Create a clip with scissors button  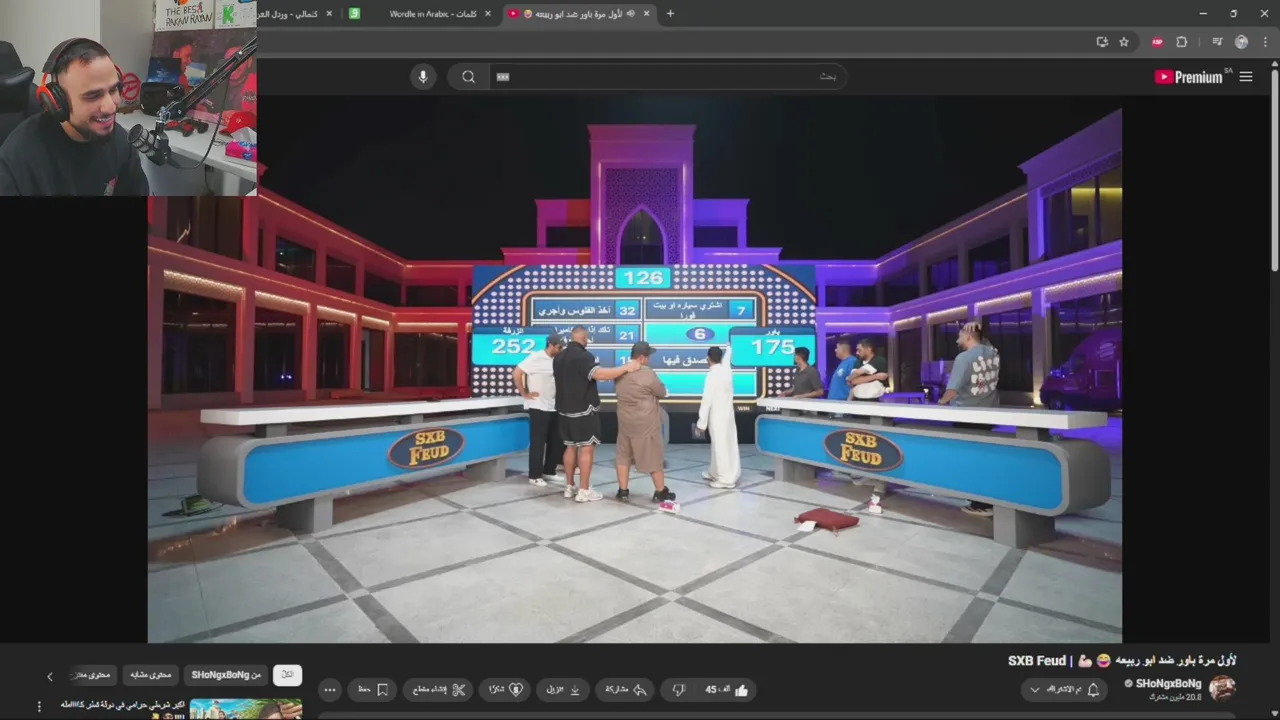pyautogui.click(x=440, y=690)
